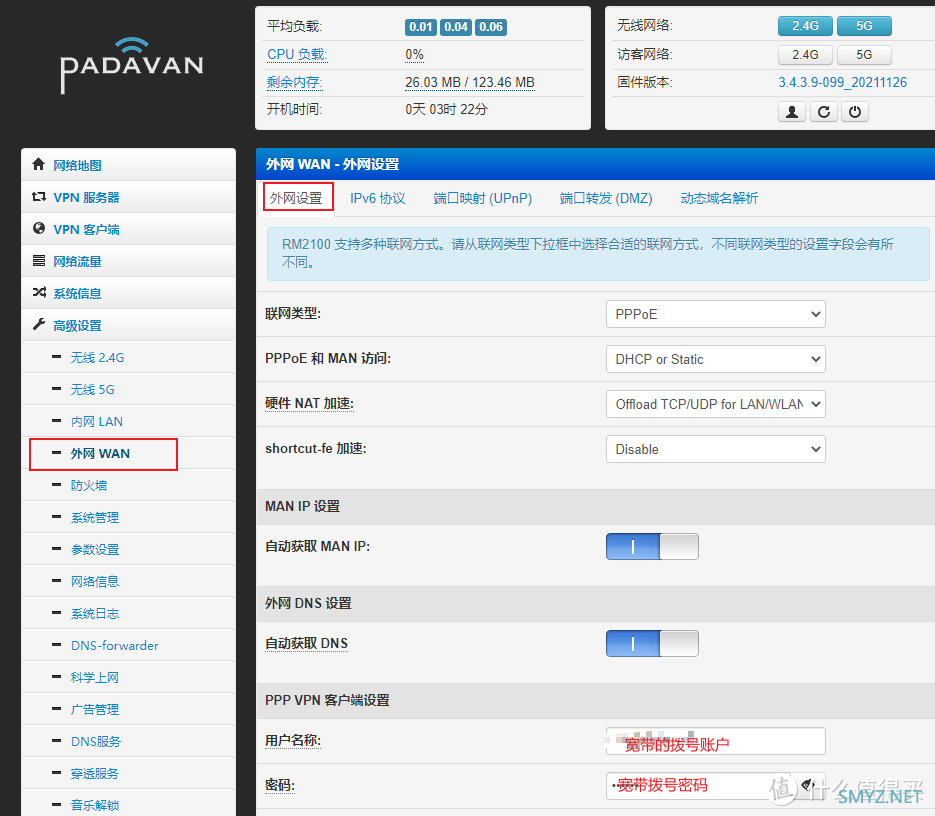Click the 剩余内存 link
This screenshot has height=816, width=935.
(x=295, y=82)
